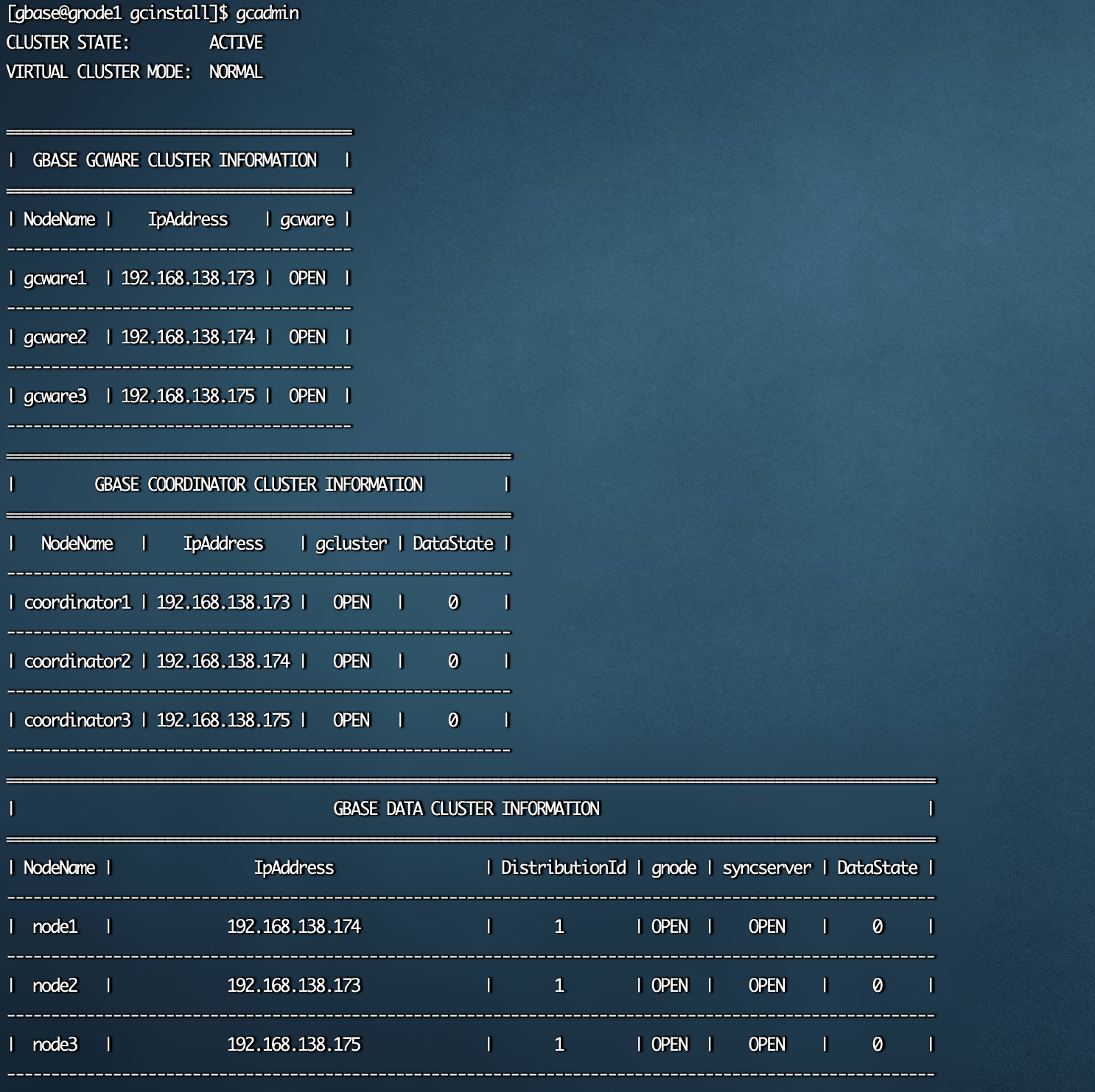Select the CLUSTER STATE: label
This screenshot has width=1095, height=1092.
pyautogui.click(x=68, y=43)
